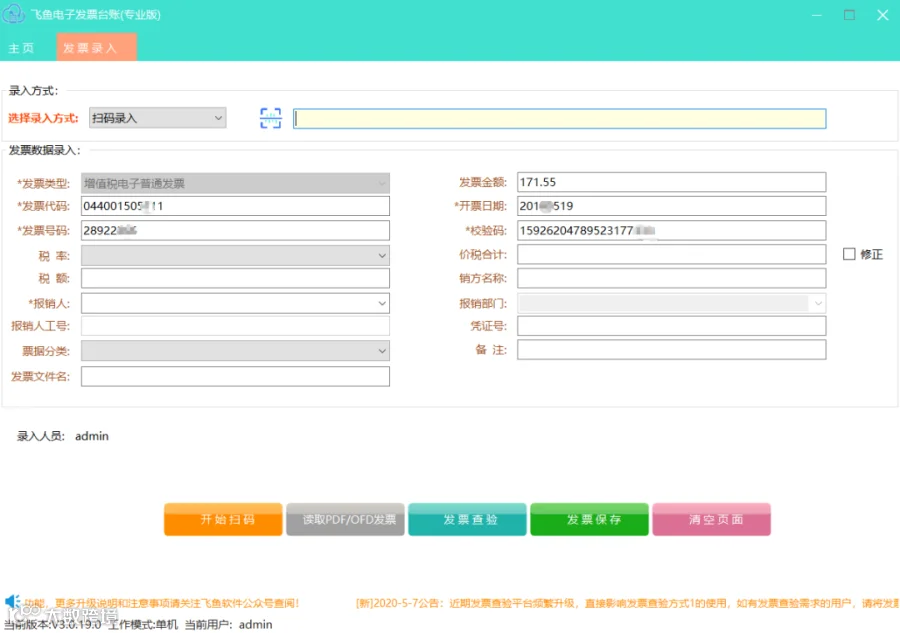This screenshot has height=633, width=900.
Task: Switch to the 主页 tab
Action: (21, 48)
